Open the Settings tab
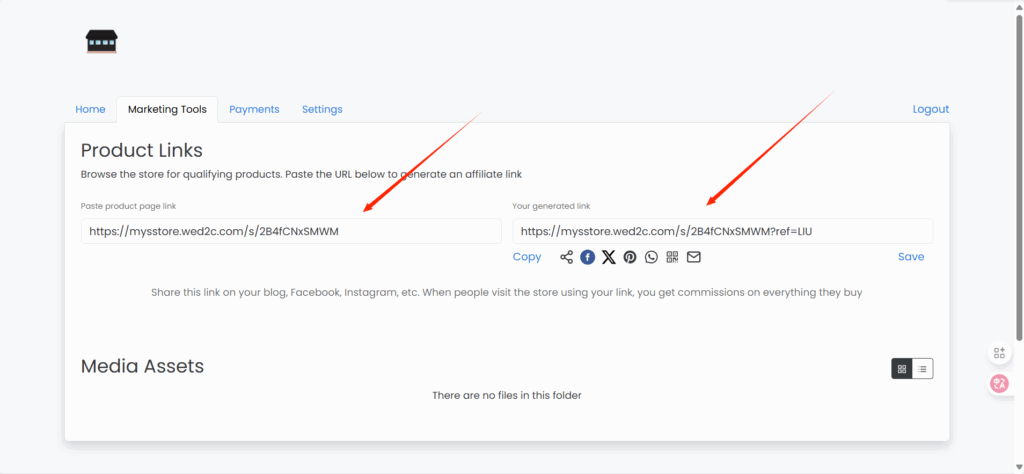Screen dimensions: 1024x474 (322, 110)
